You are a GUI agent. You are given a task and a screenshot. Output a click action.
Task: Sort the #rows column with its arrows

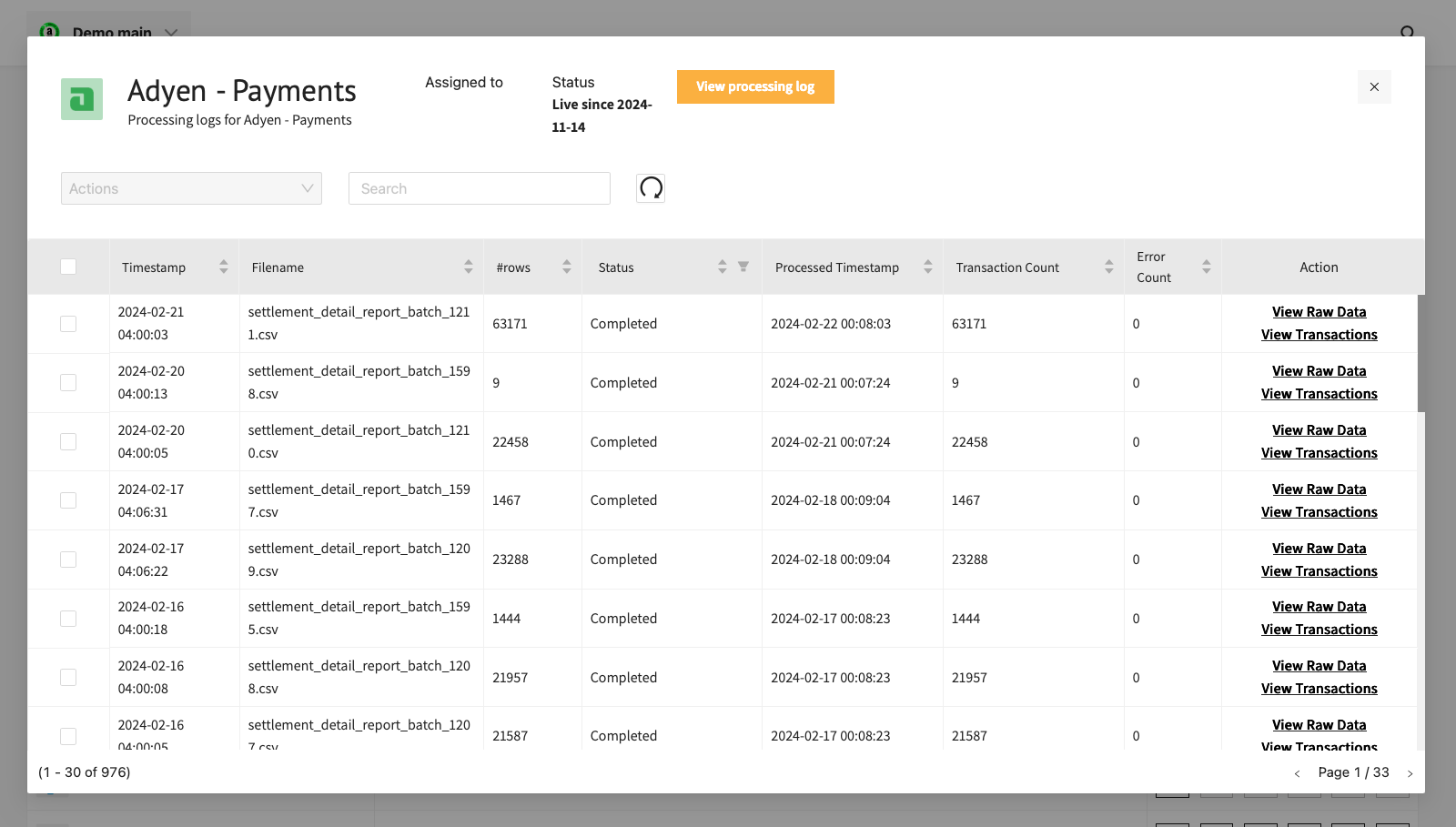click(x=566, y=267)
